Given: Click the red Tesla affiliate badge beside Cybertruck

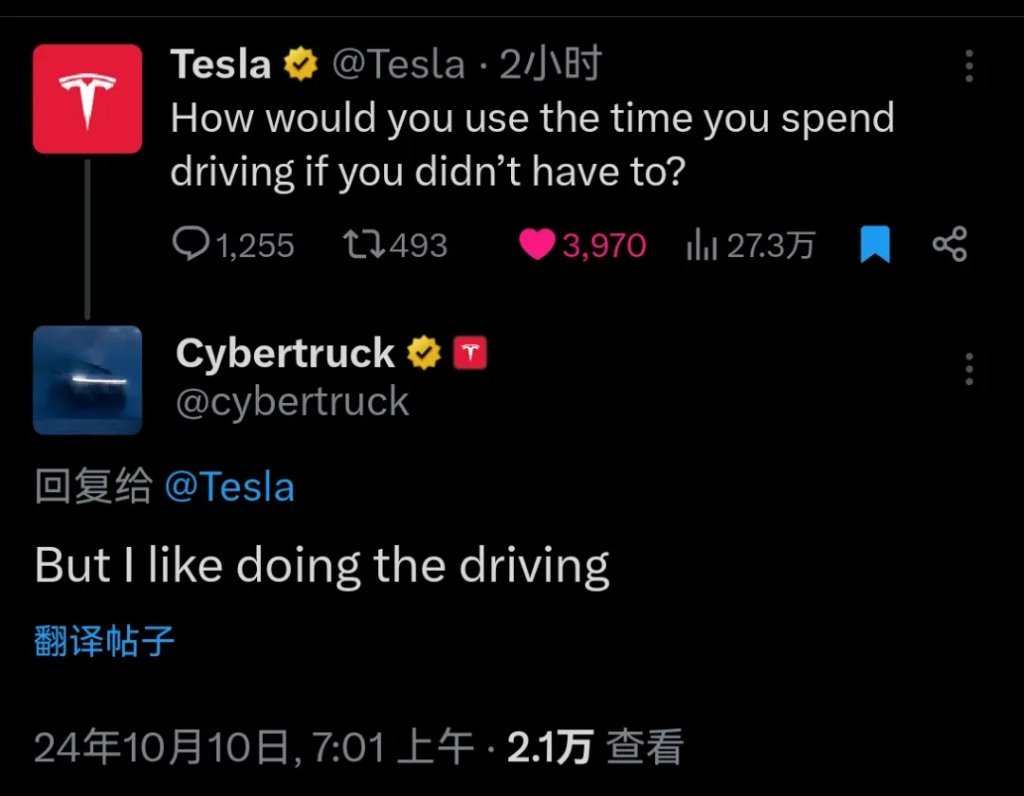Looking at the screenshot, I should (471, 353).
